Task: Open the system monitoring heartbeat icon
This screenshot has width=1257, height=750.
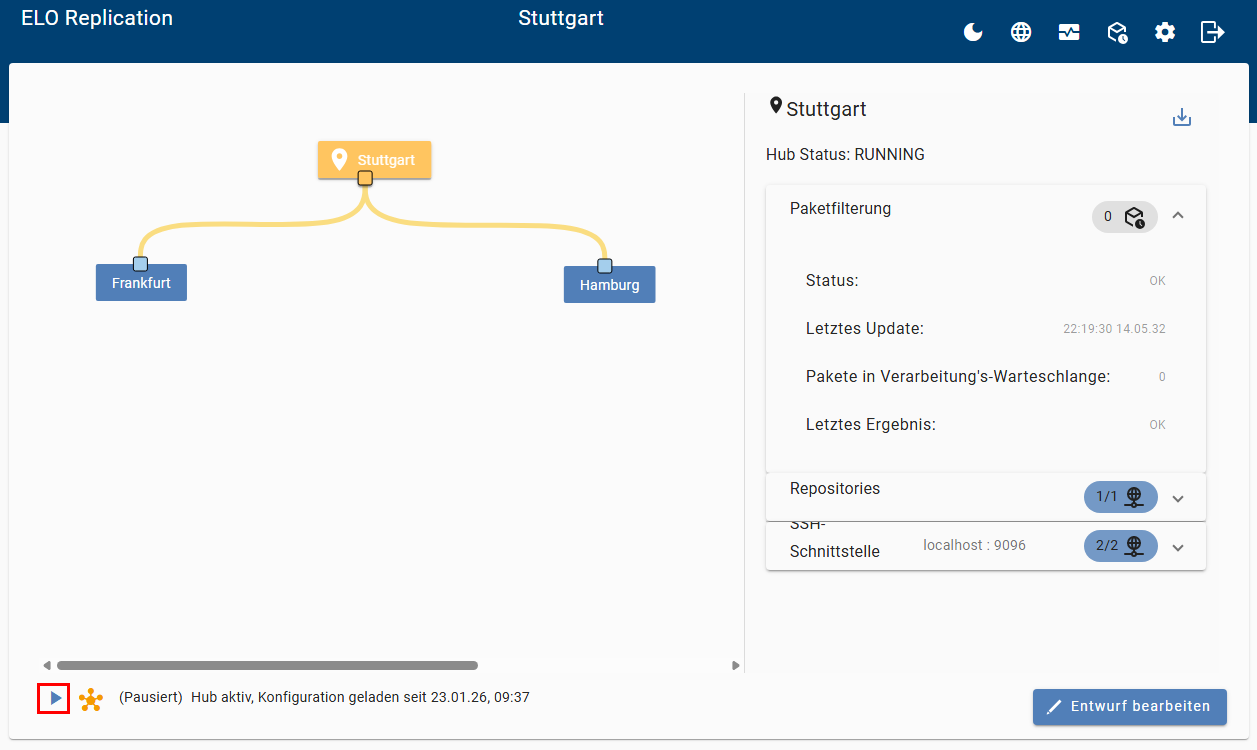Action: coord(1069,32)
